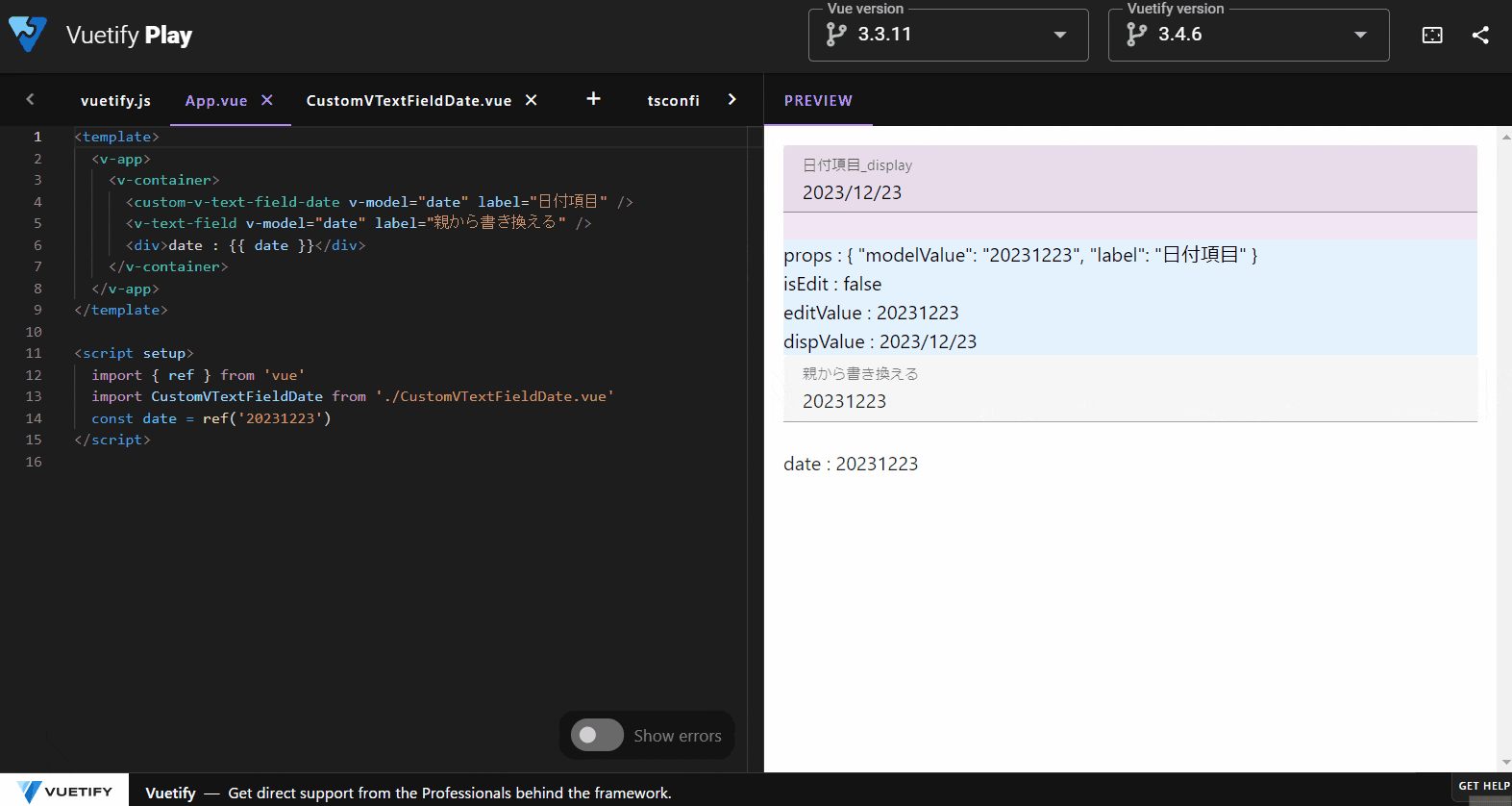
Task: Click the 'date : 20231223' preview text
Action: 851,464
